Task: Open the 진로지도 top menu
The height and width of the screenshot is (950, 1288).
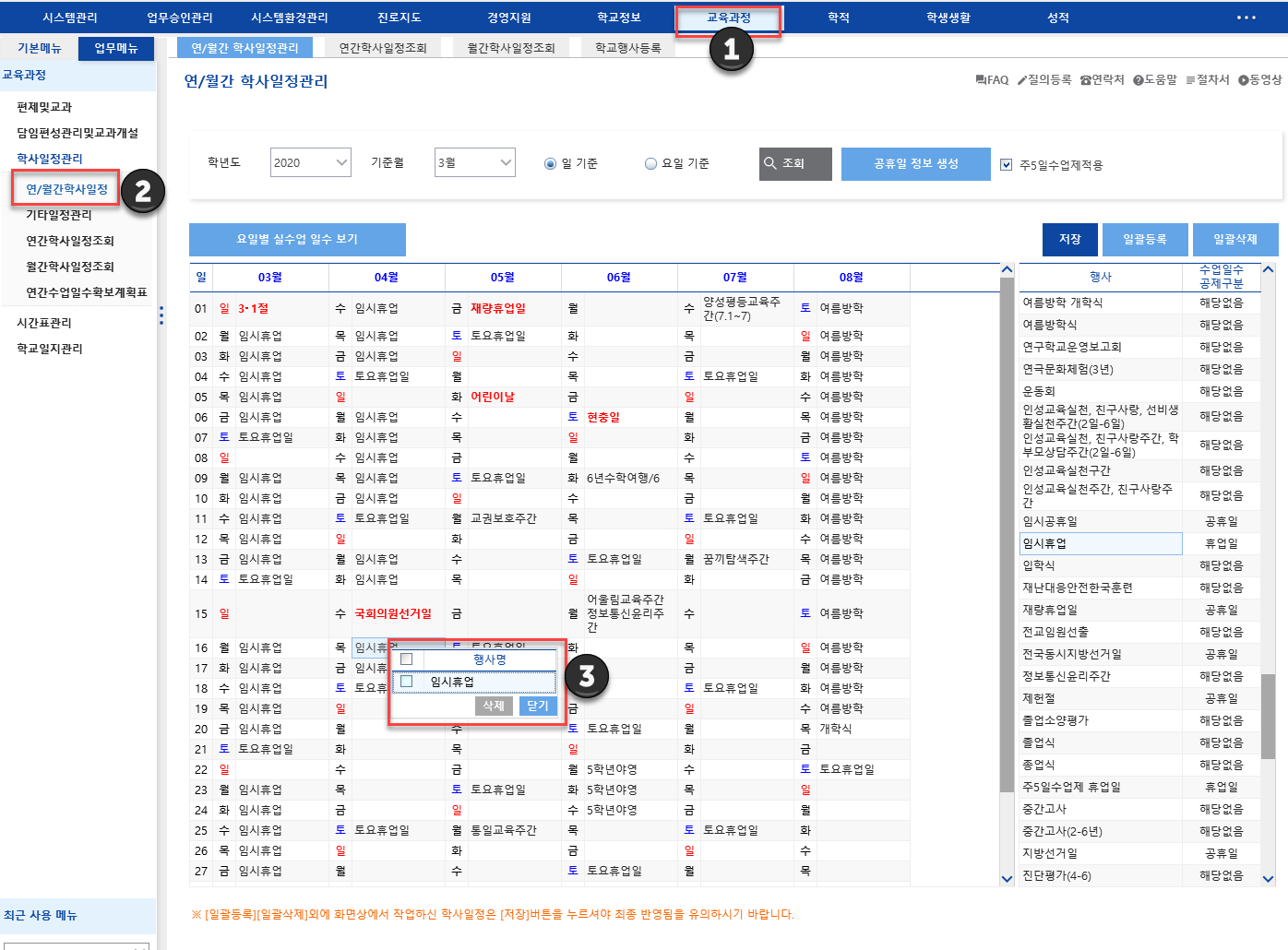Action: click(x=400, y=18)
